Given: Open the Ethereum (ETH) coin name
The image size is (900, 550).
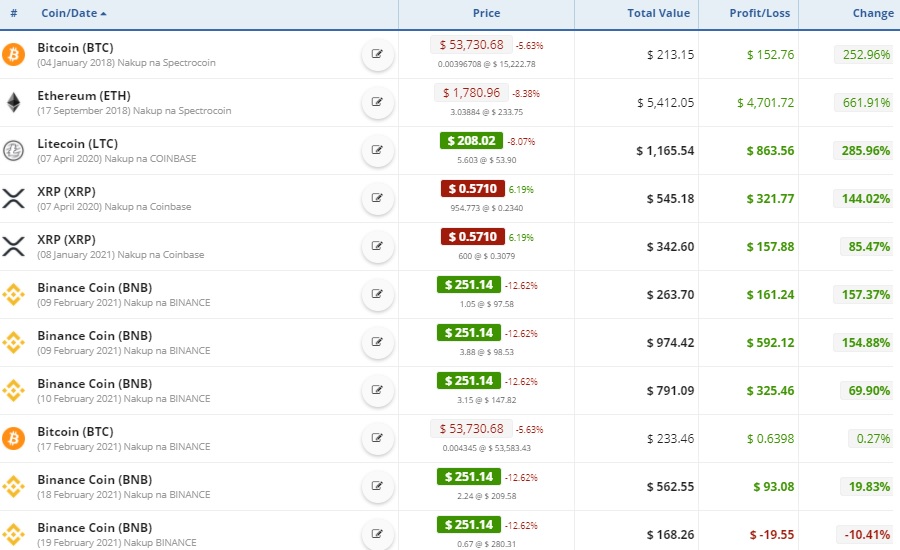Looking at the screenshot, I should (84, 96).
